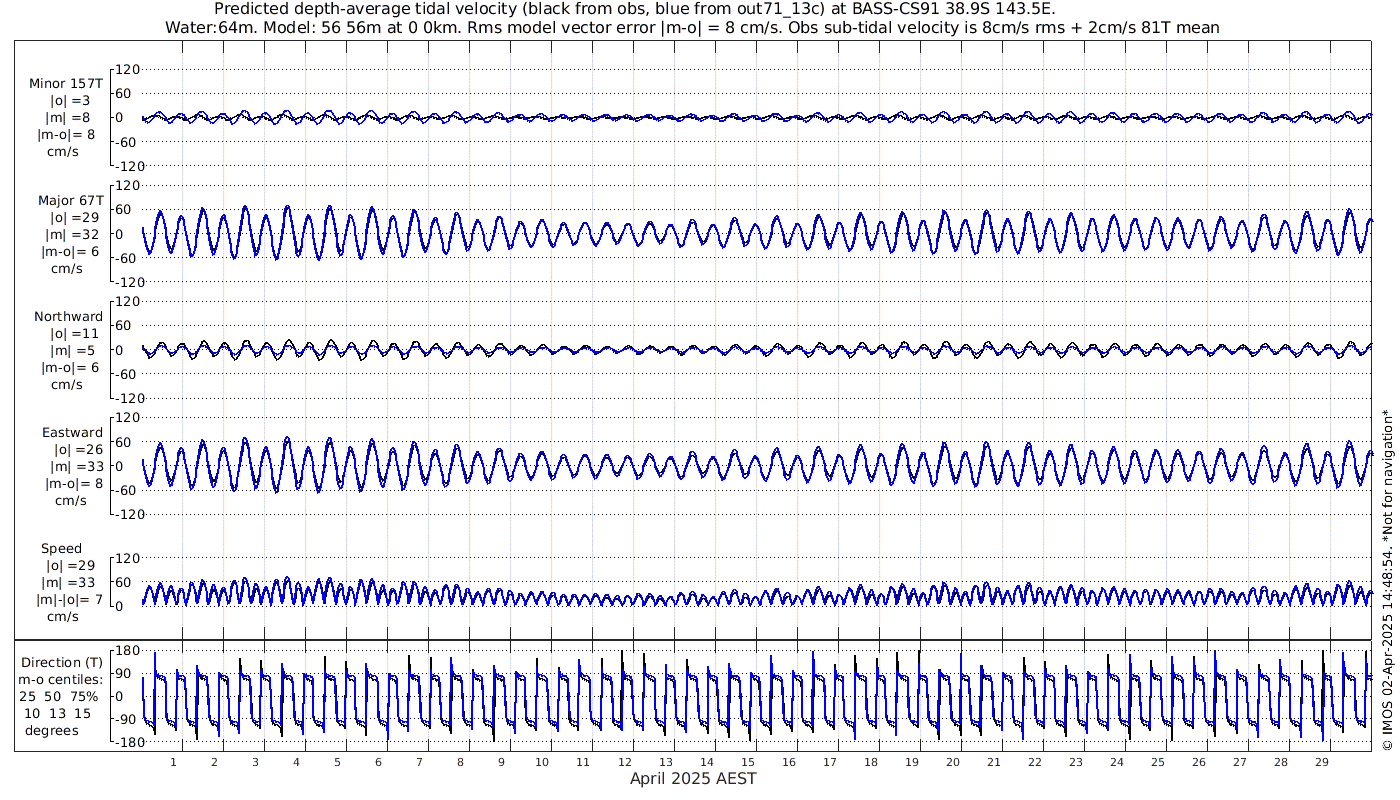Viewport: 1400px width, 800px height.
Task: Click the 'Water:64m' subtitle line
Action: 692,27
